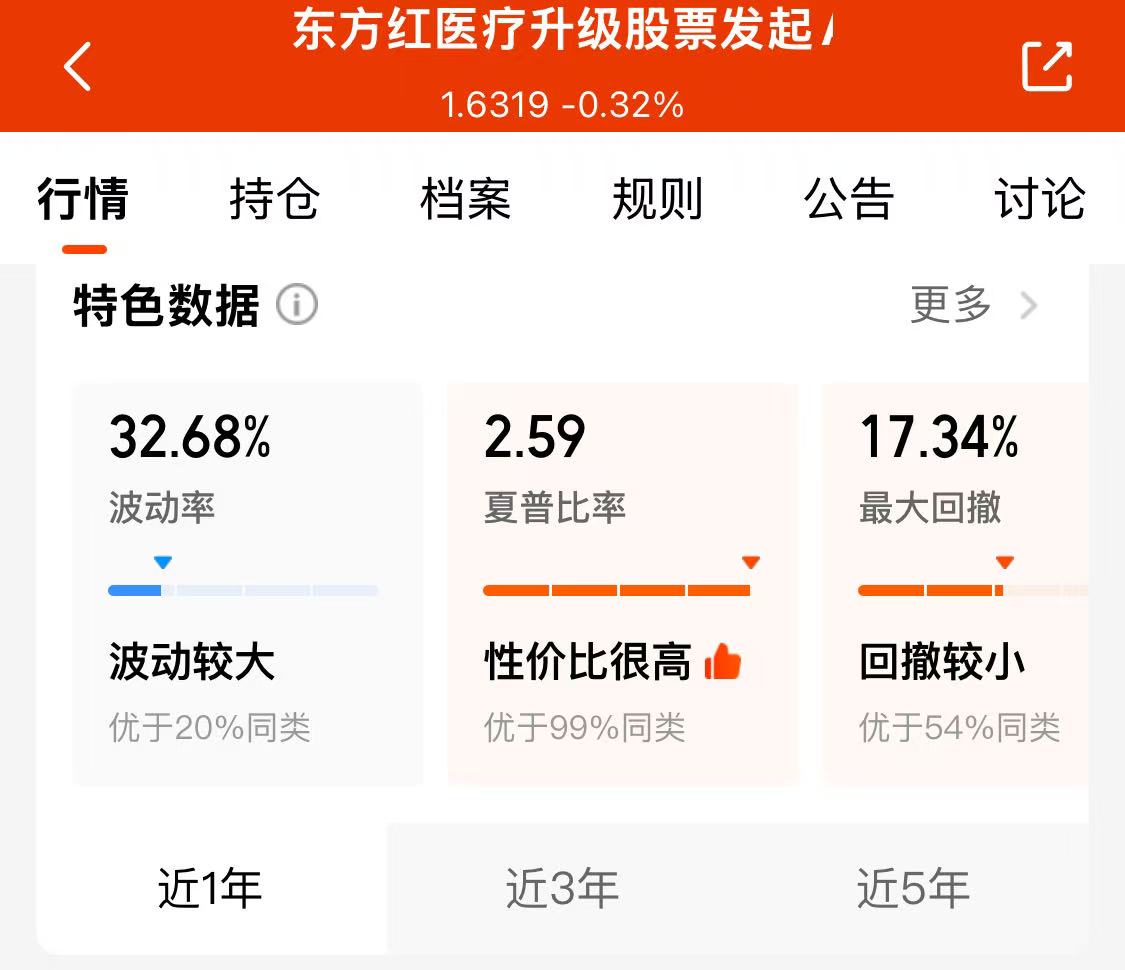Open the info icon beside 特色数据
The image size is (1125, 970).
(297, 305)
